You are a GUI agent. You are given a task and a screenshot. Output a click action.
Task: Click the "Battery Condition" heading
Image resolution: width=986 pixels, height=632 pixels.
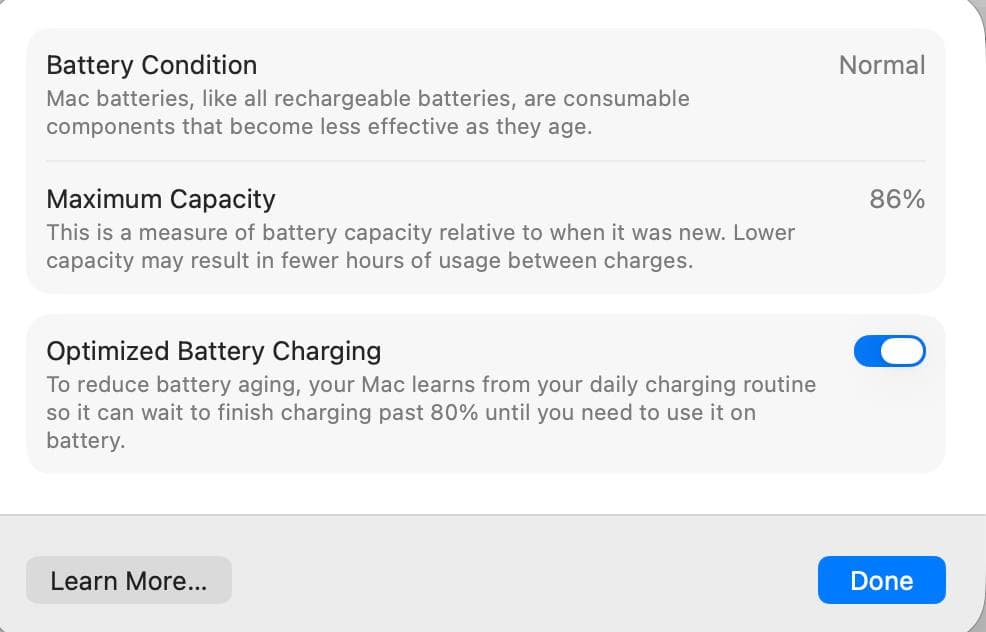(152, 65)
